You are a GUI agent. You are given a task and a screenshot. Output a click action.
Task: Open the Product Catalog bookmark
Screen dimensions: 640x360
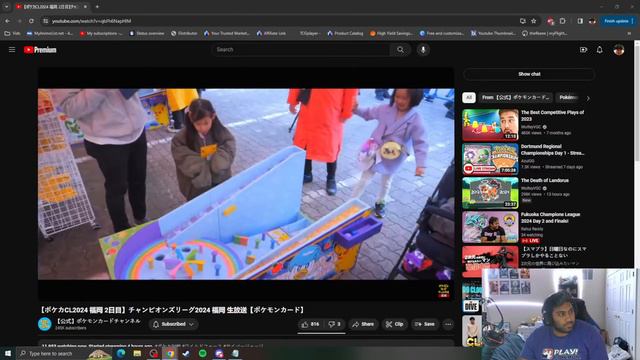(345, 33)
